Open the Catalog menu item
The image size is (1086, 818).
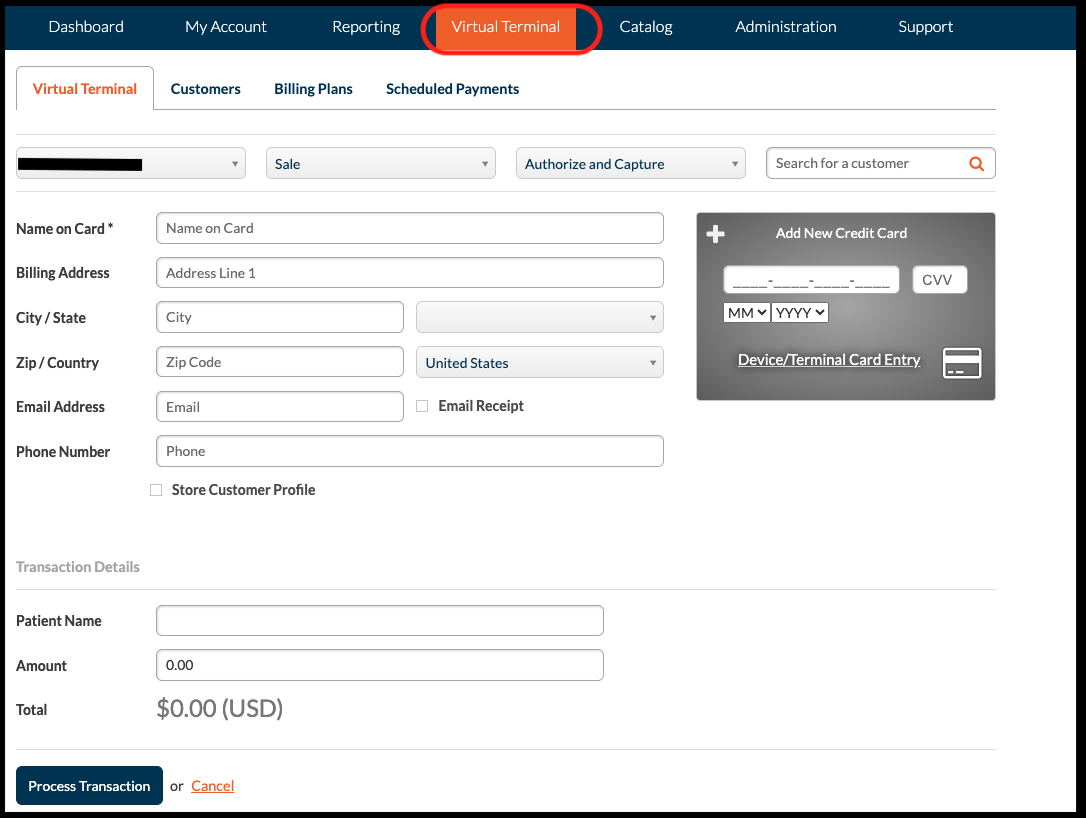(646, 27)
